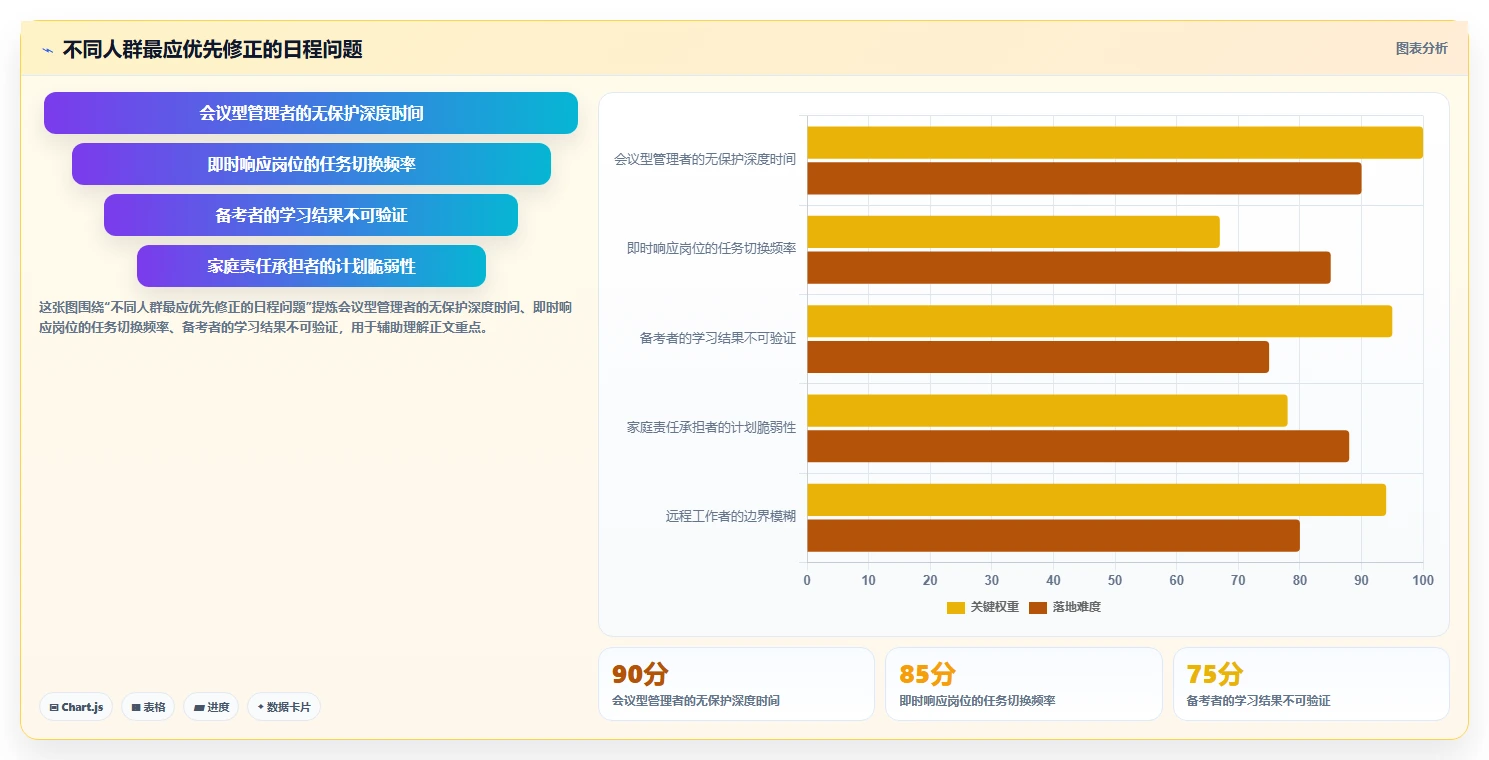Toggle the 关键权重 legend entry
Screen dimensions: 1489x760
(x=983, y=607)
